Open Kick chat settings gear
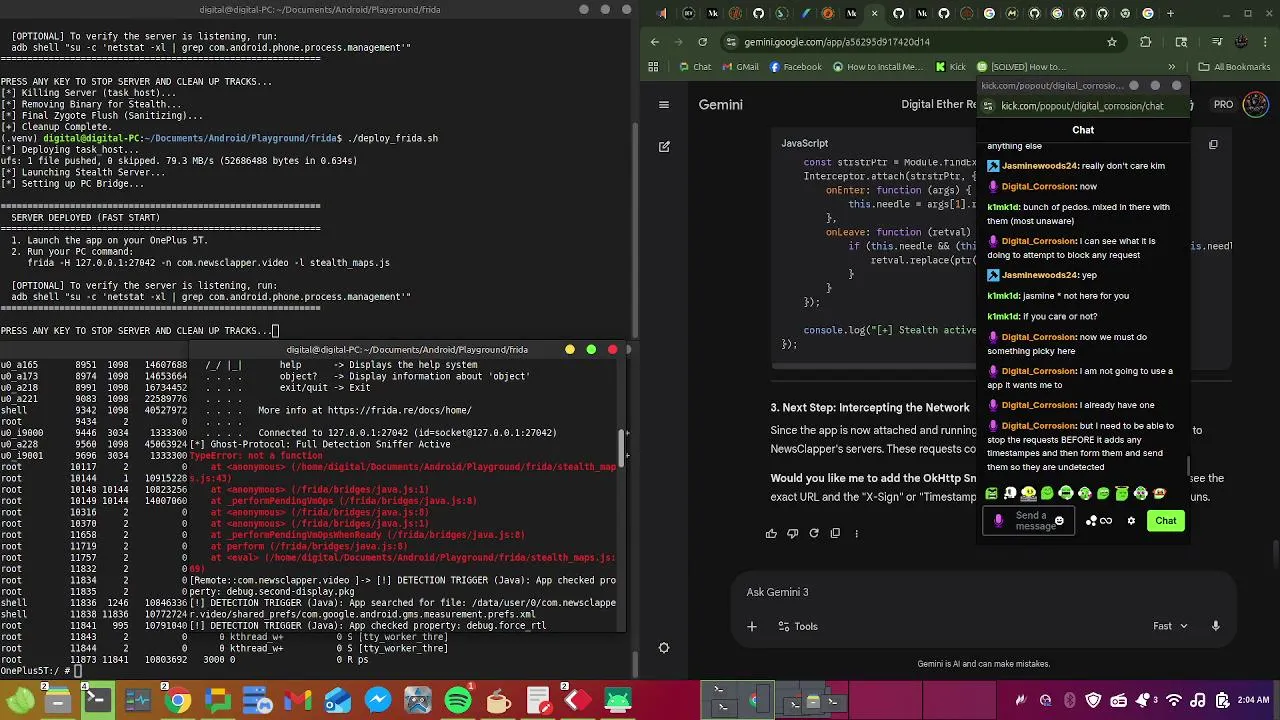Image resolution: width=1280 pixels, height=720 pixels. tap(1132, 520)
